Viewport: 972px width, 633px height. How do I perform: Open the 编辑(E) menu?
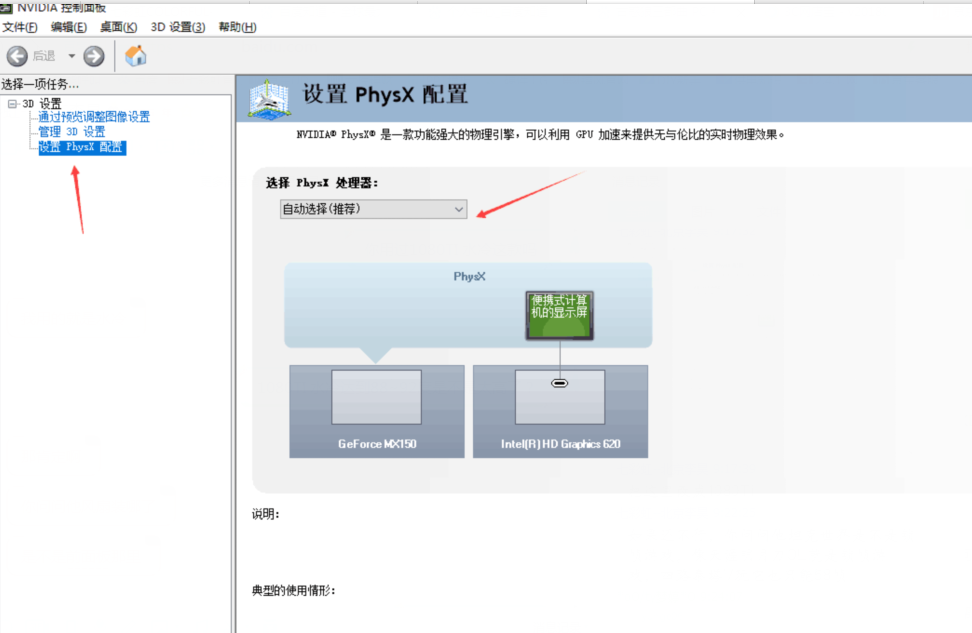tap(69, 27)
